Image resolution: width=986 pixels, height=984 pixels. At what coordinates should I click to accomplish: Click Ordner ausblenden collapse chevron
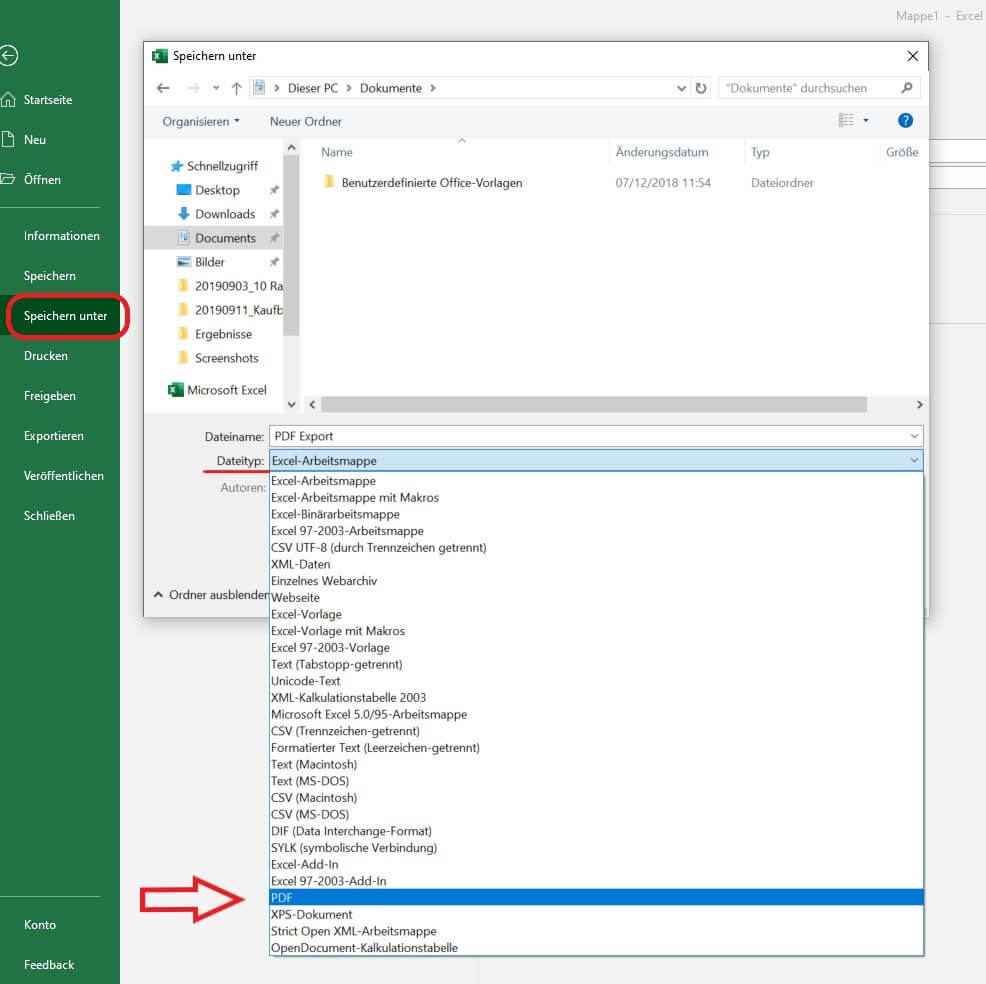point(158,594)
